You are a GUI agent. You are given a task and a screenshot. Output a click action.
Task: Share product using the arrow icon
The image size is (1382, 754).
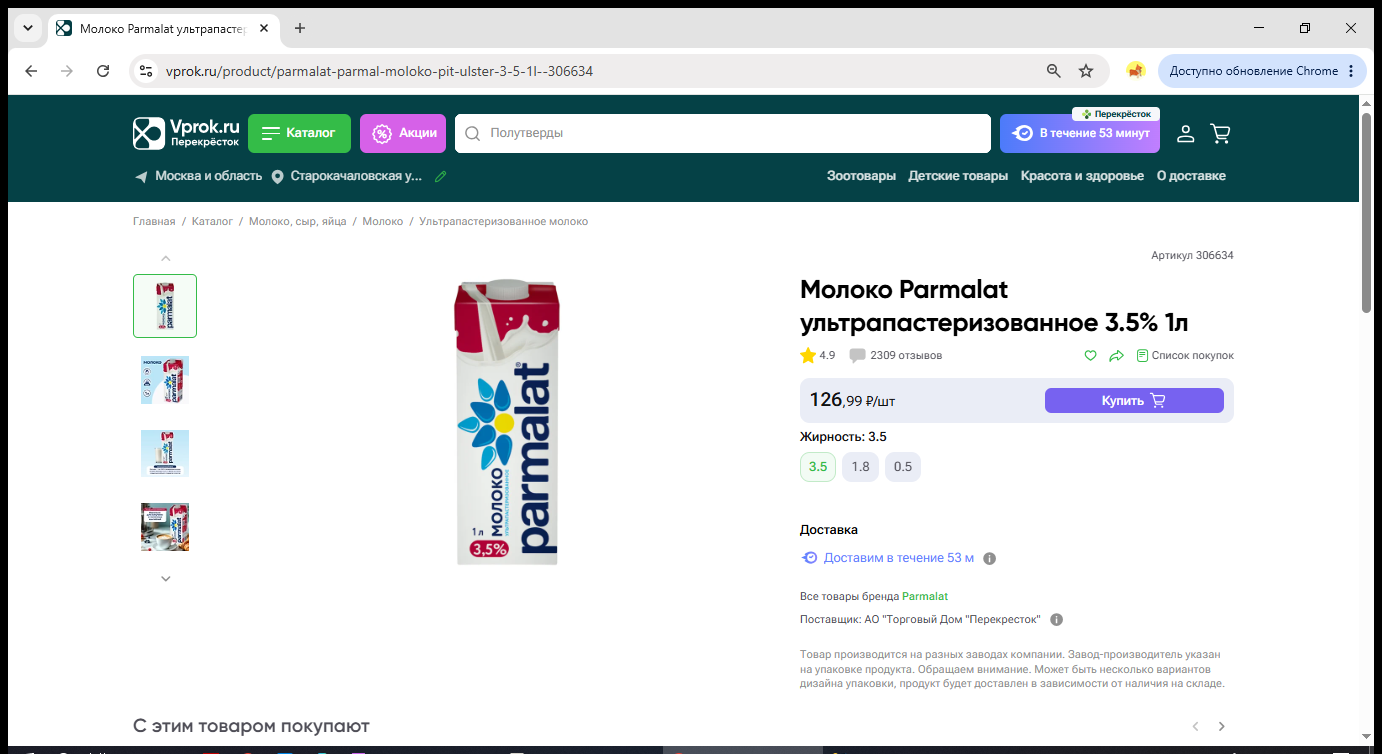(x=1117, y=355)
